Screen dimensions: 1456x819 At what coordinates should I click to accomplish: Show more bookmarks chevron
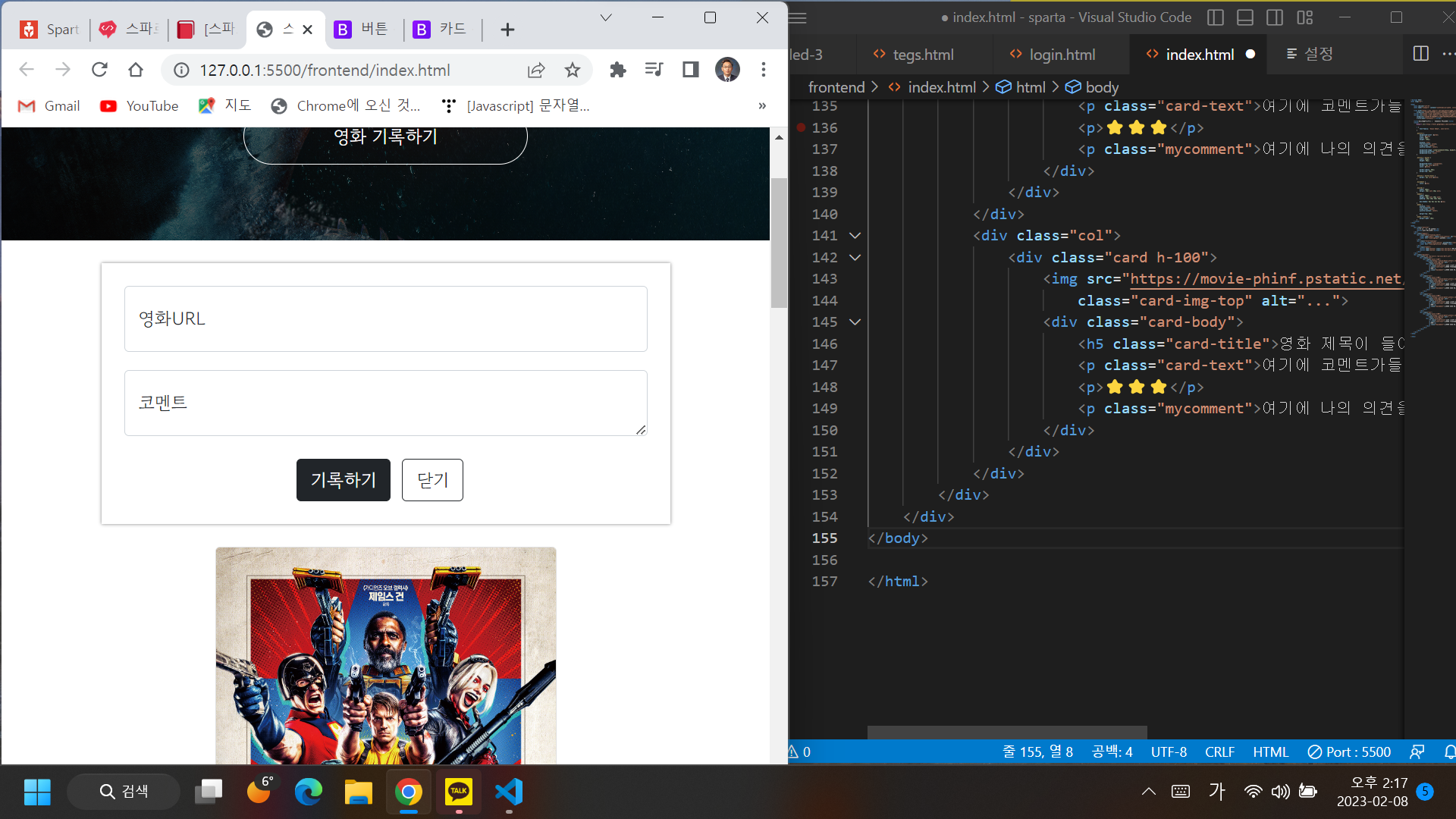click(x=762, y=106)
